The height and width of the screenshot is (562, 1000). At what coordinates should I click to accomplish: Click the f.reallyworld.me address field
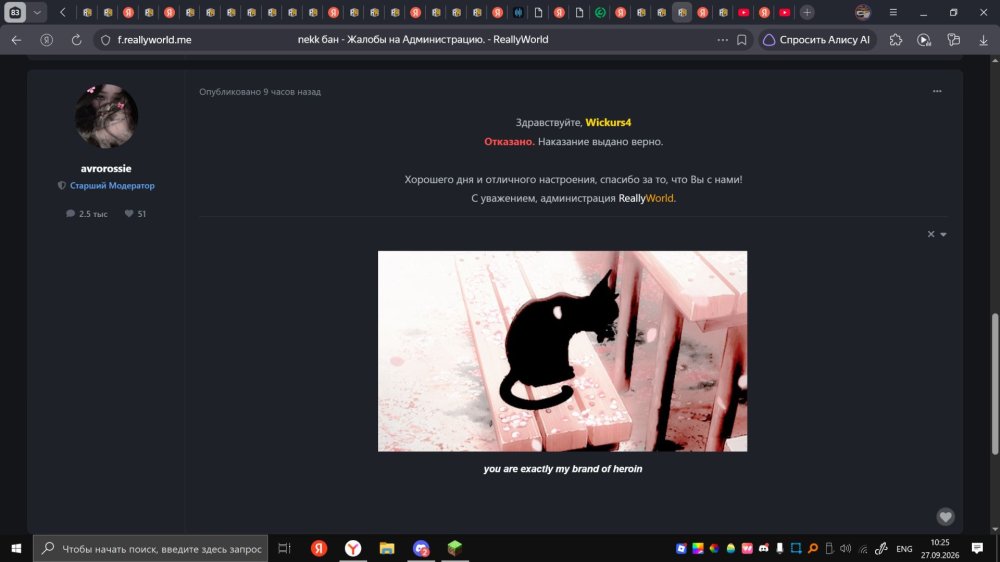click(154, 40)
